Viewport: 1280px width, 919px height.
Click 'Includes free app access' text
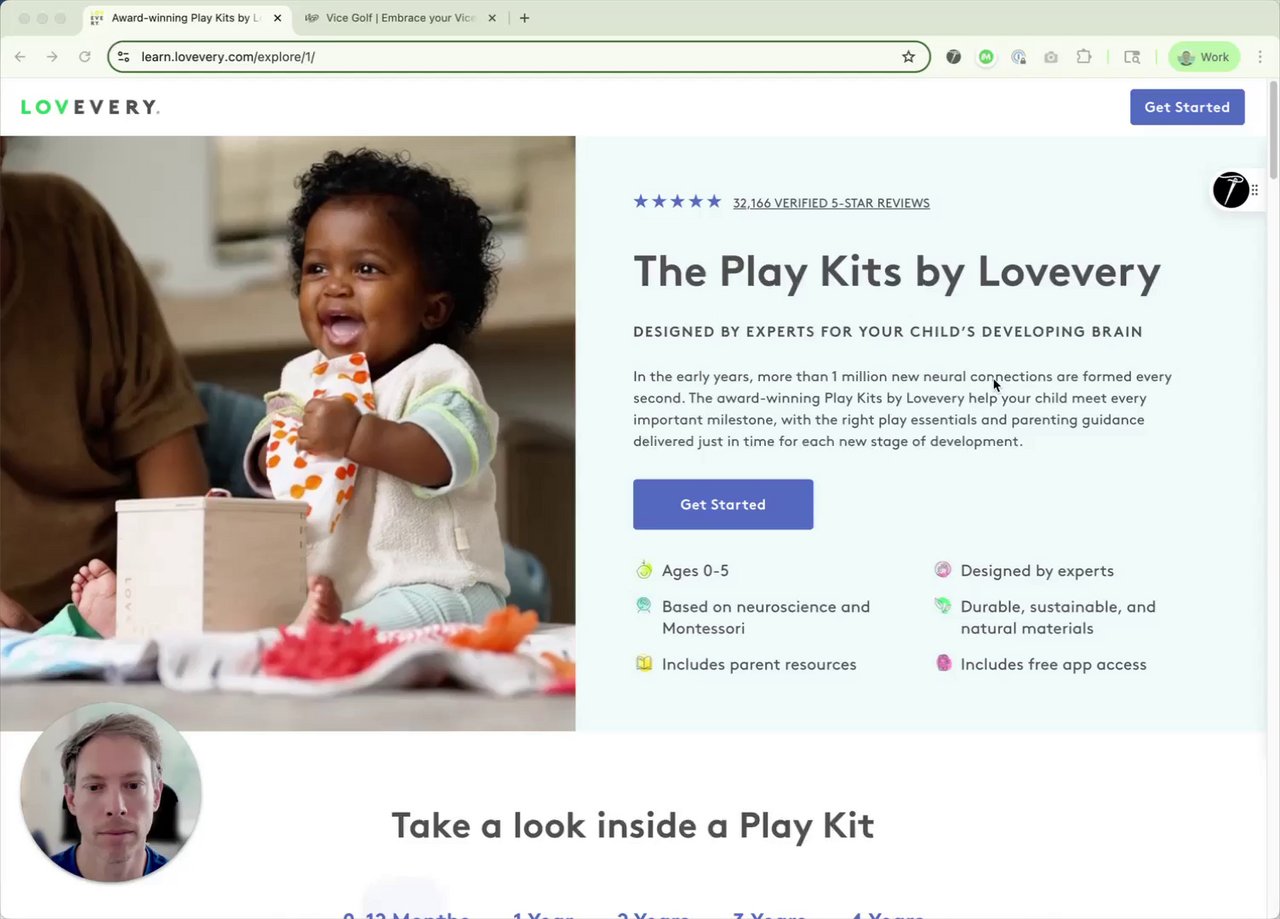click(1053, 665)
